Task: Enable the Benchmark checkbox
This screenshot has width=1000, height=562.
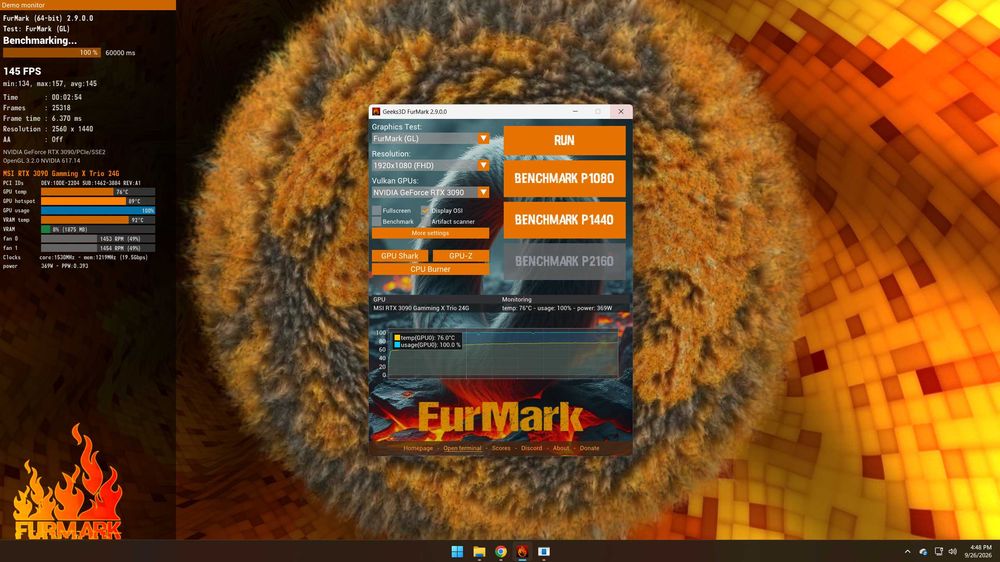Action: click(377, 221)
